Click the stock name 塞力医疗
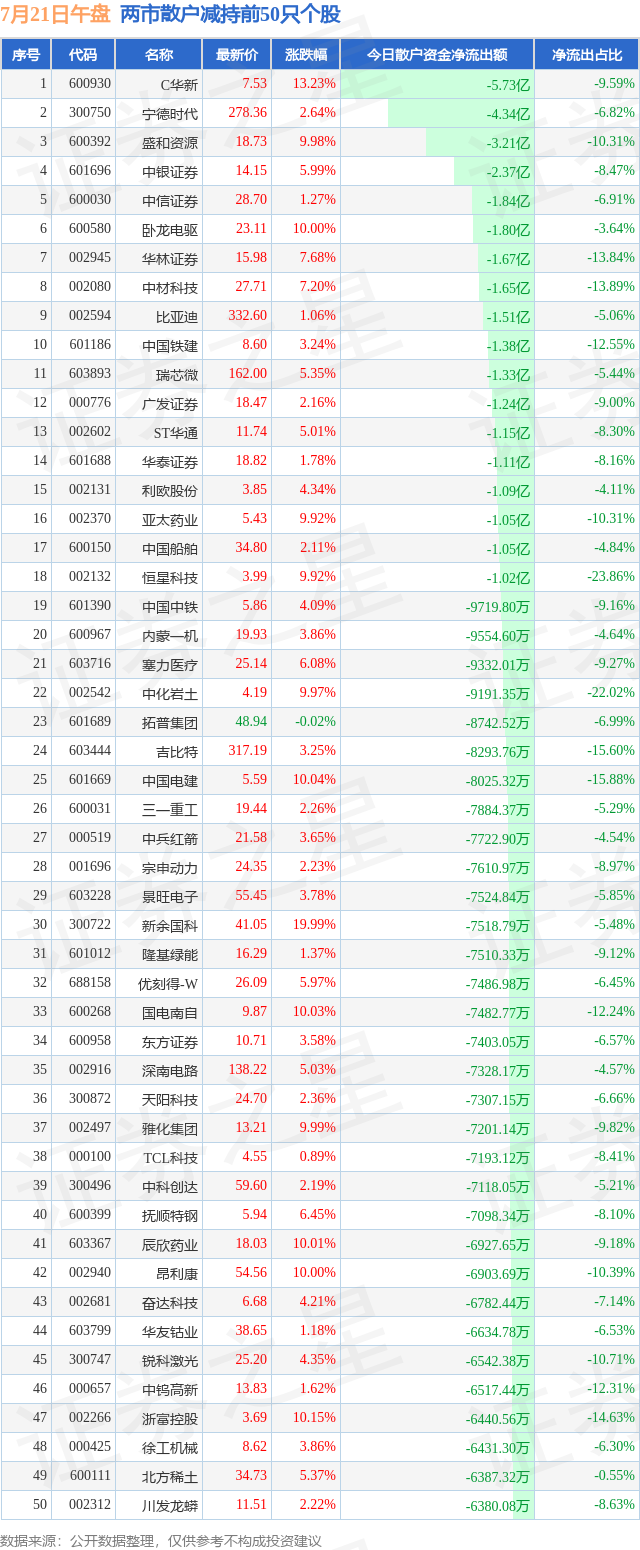The width and height of the screenshot is (640, 1550). [170, 664]
